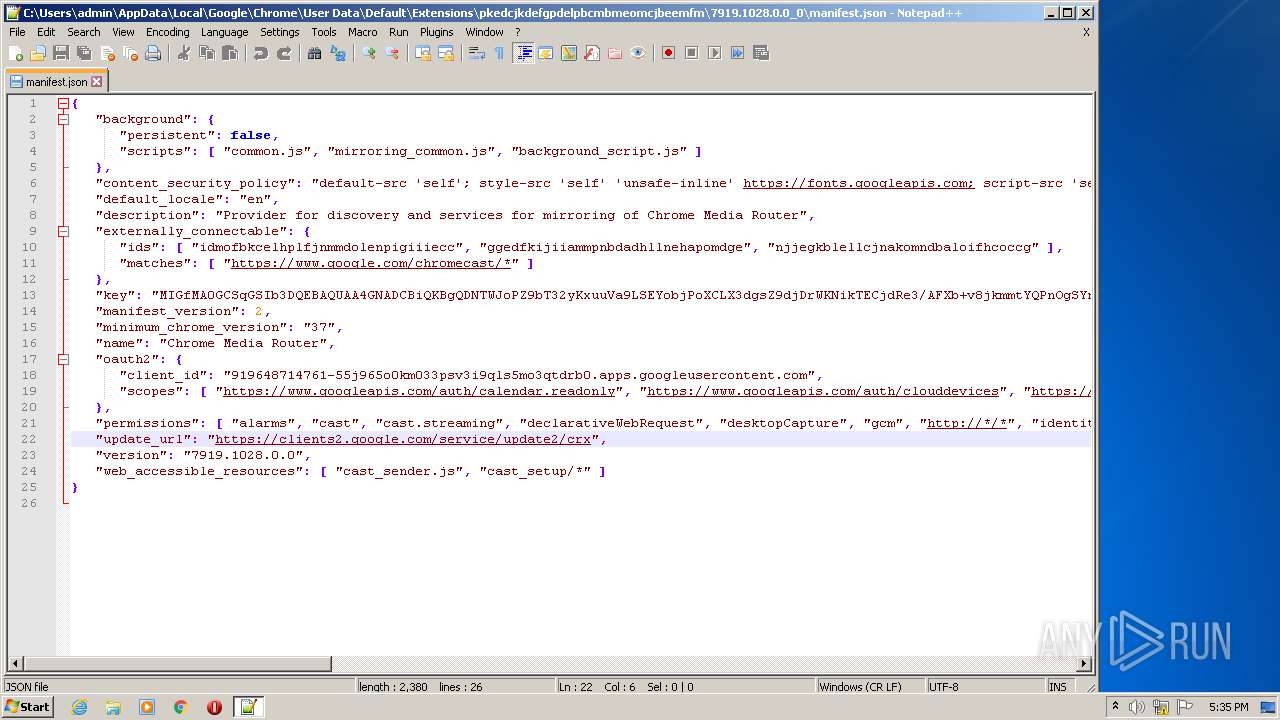Collapse the "background" block fold marker

tap(63, 119)
